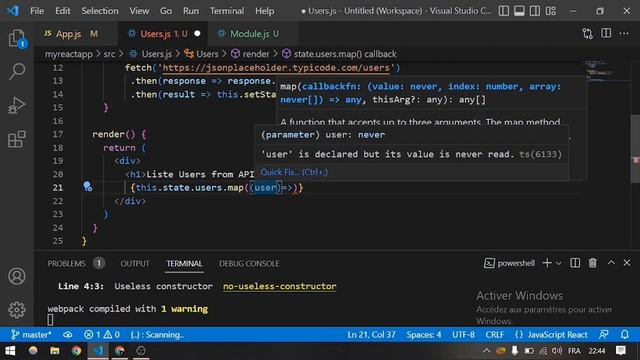The image size is (640, 360).
Task: Toggle primary sidebar layout icon
Action: [504, 11]
